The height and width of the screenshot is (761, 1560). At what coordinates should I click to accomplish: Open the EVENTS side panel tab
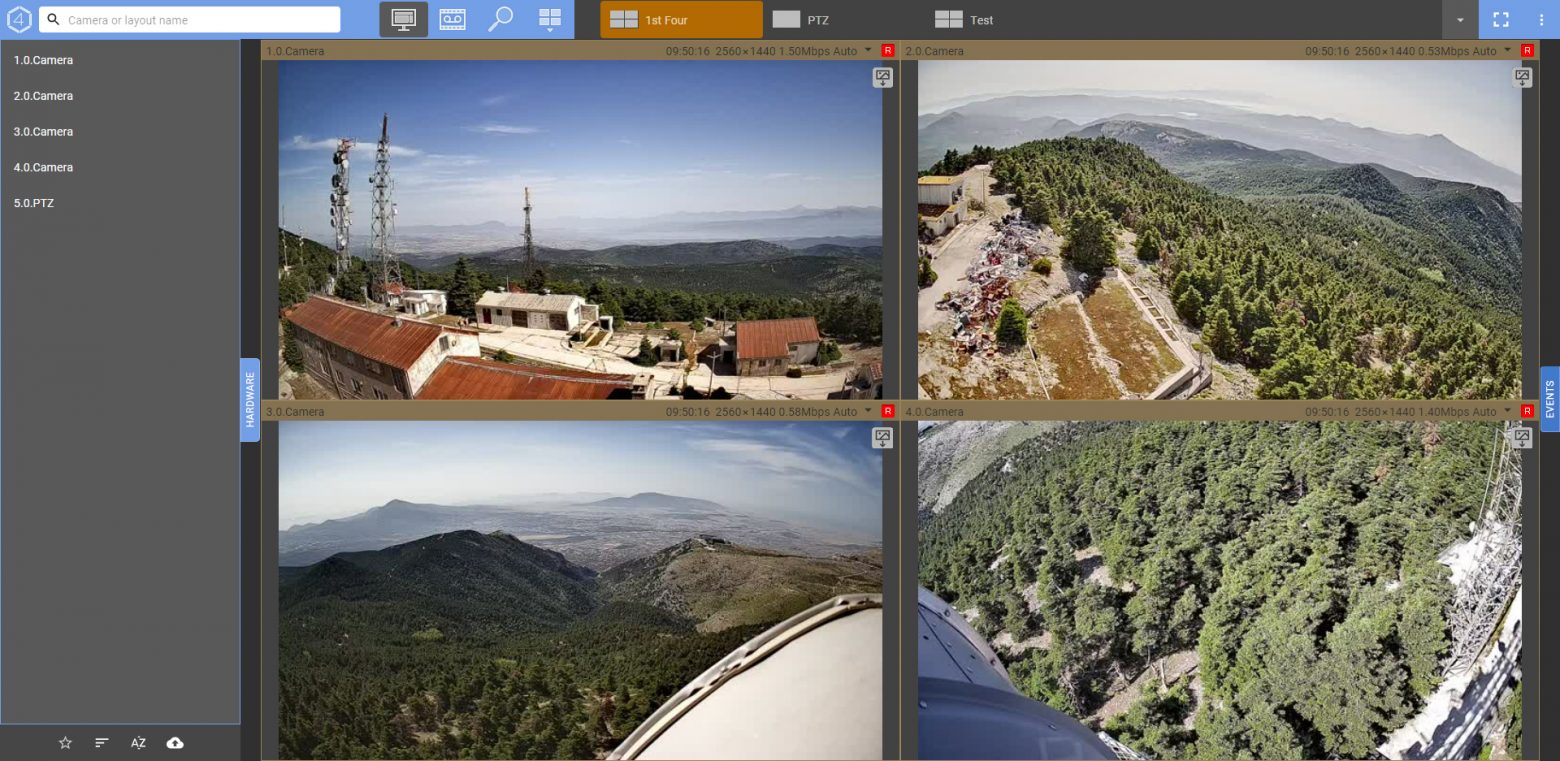[1550, 399]
